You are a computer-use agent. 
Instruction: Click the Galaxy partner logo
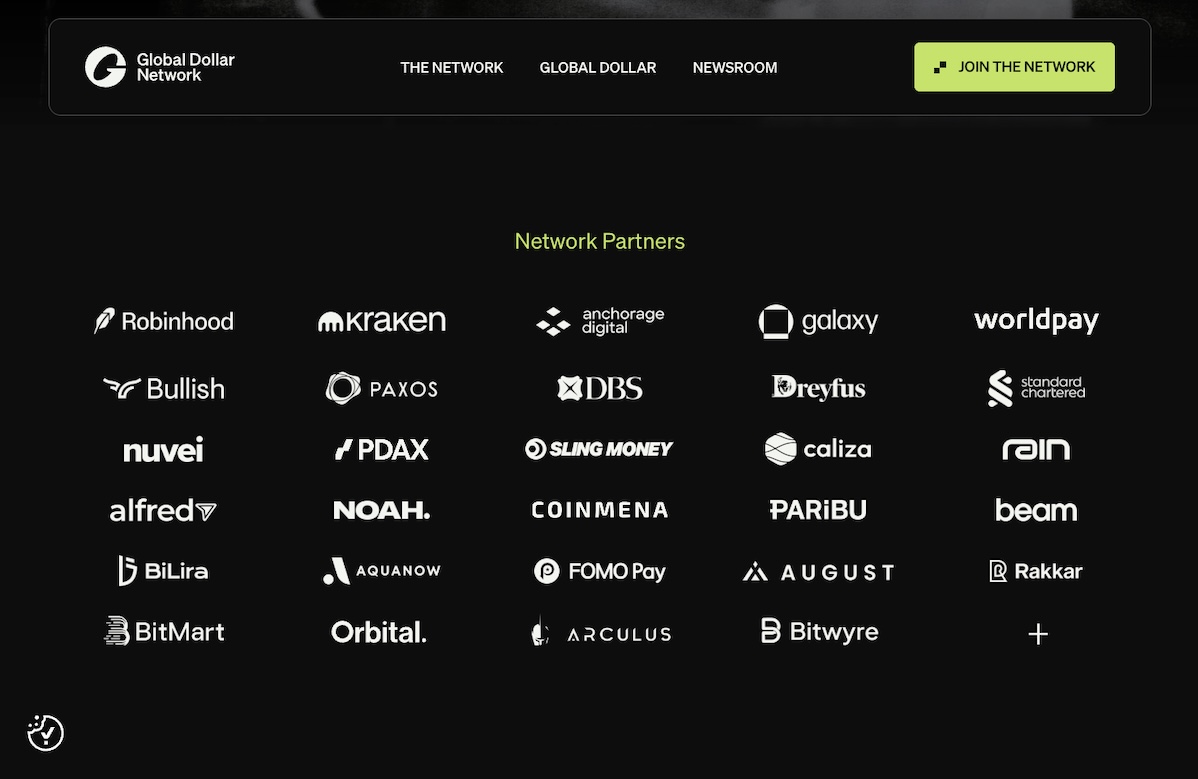point(818,321)
